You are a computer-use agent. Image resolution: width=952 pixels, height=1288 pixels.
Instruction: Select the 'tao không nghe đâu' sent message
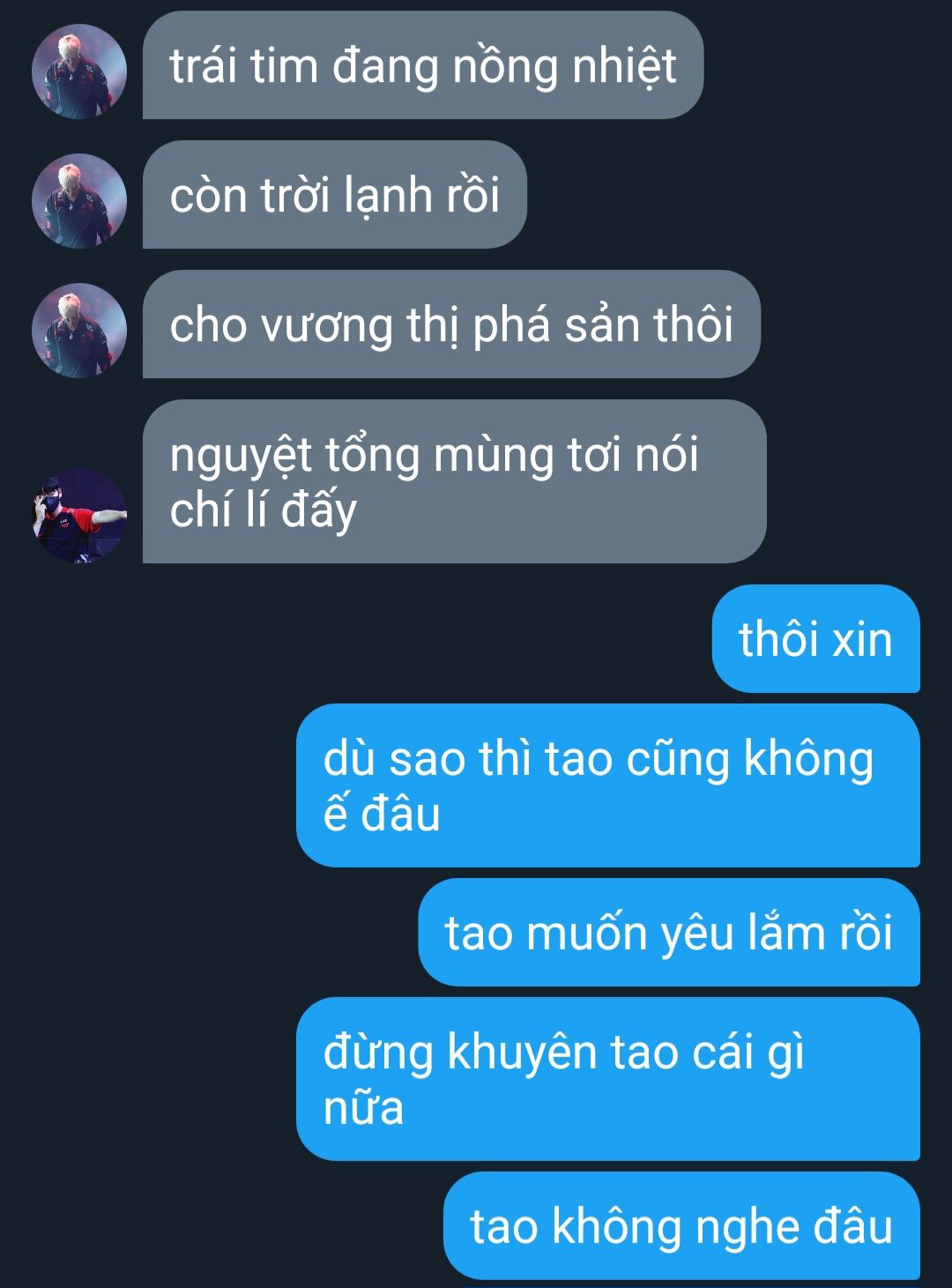pos(681,1225)
